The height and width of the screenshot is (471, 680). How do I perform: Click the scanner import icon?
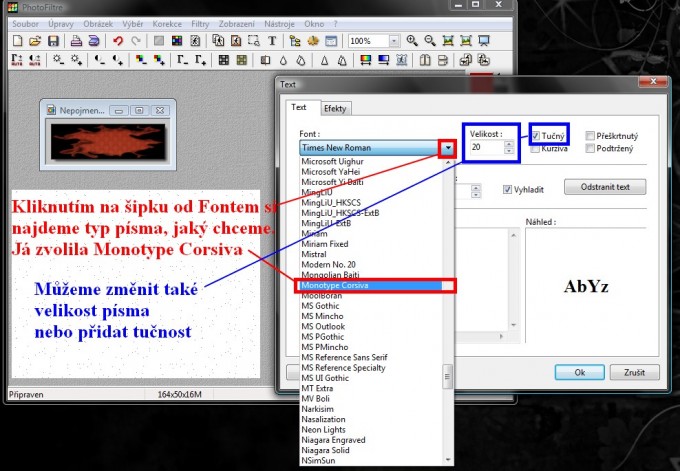(x=94, y=41)
